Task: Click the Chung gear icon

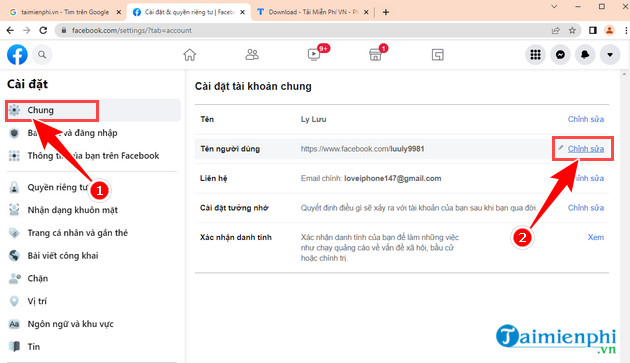Action: tap(14, 110)
